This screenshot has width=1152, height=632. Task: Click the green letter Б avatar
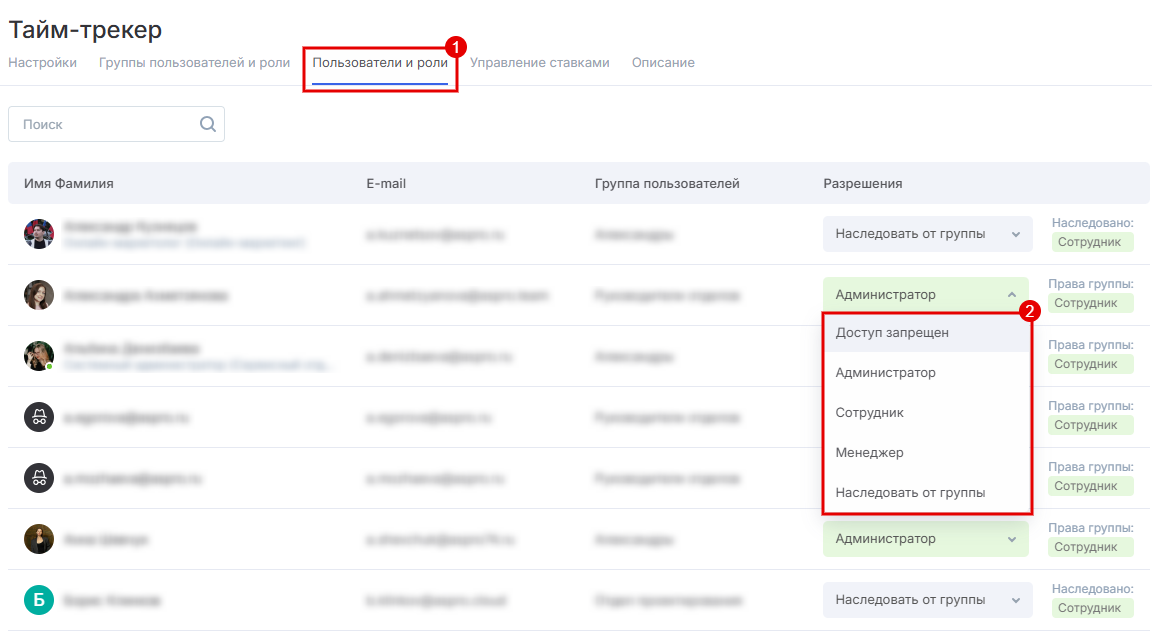click(39, 600)
